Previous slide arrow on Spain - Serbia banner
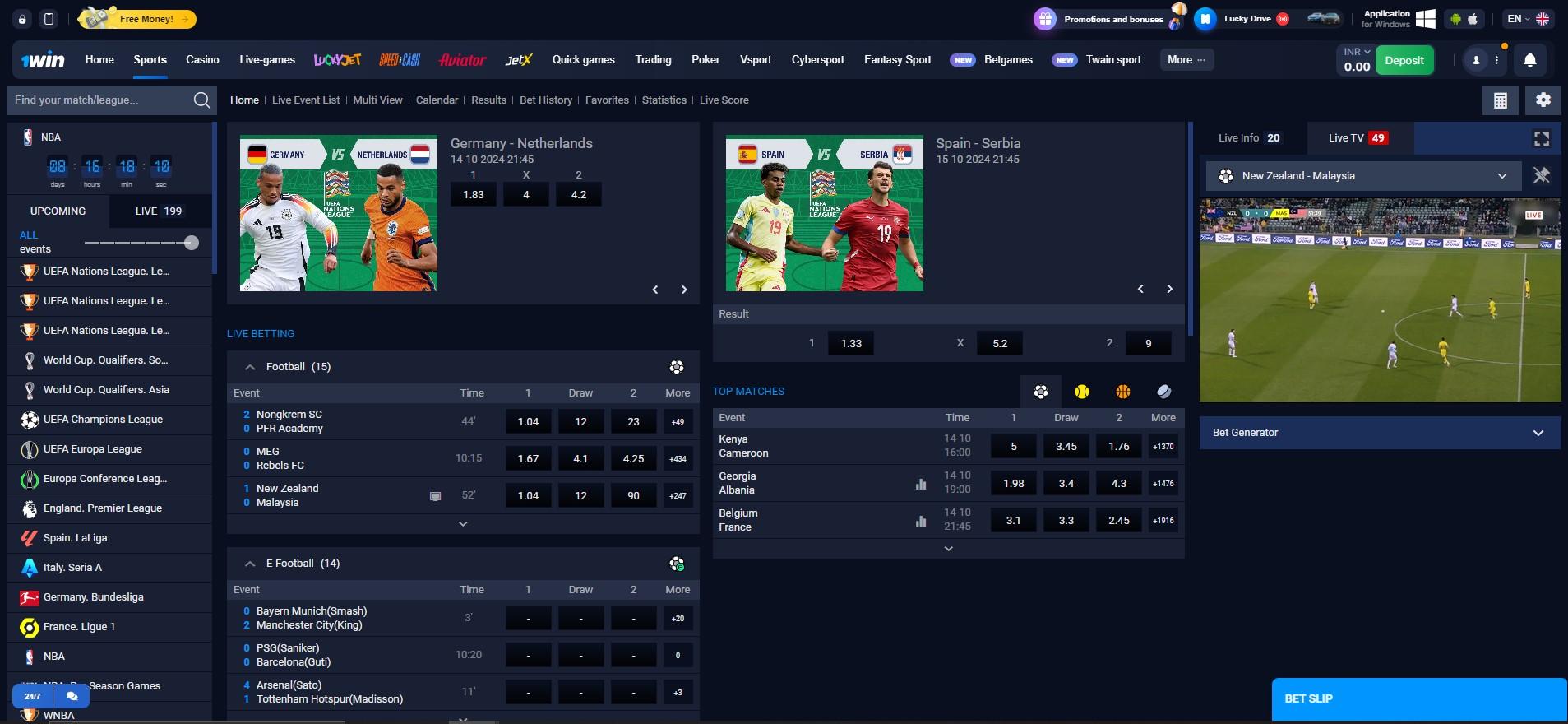 pos(1140,289)
